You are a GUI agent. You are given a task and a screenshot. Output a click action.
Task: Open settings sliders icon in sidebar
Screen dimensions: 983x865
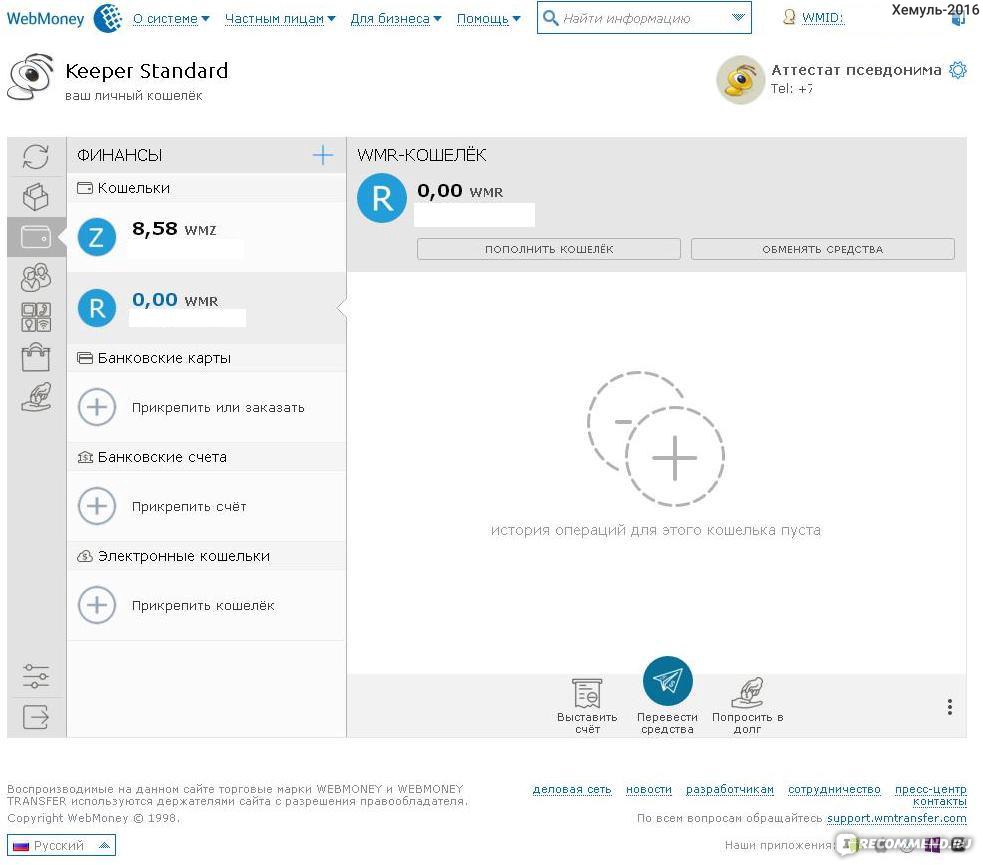tap(36, 676)
